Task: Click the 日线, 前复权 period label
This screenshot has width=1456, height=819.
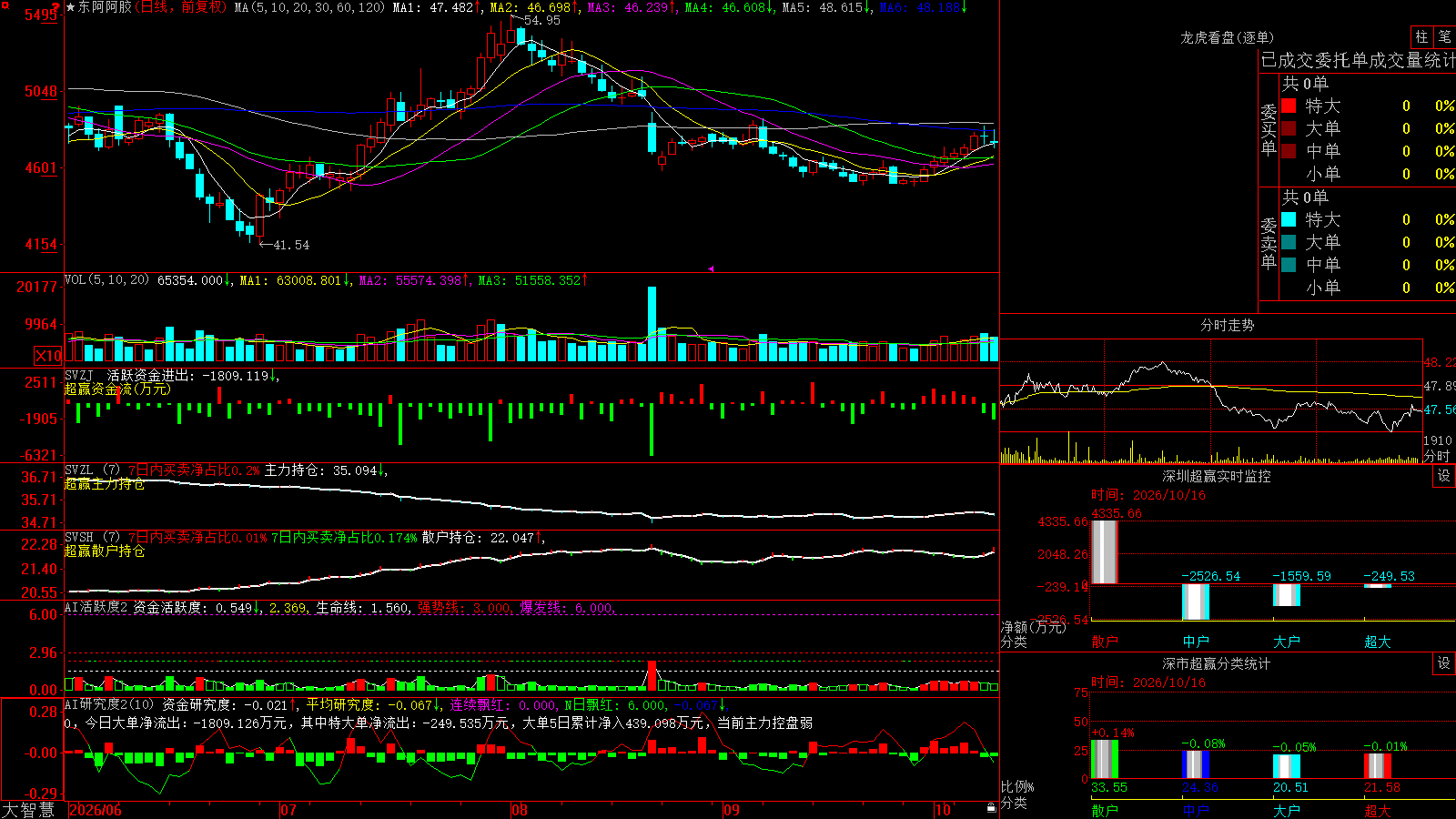Action: pos(182,7)
